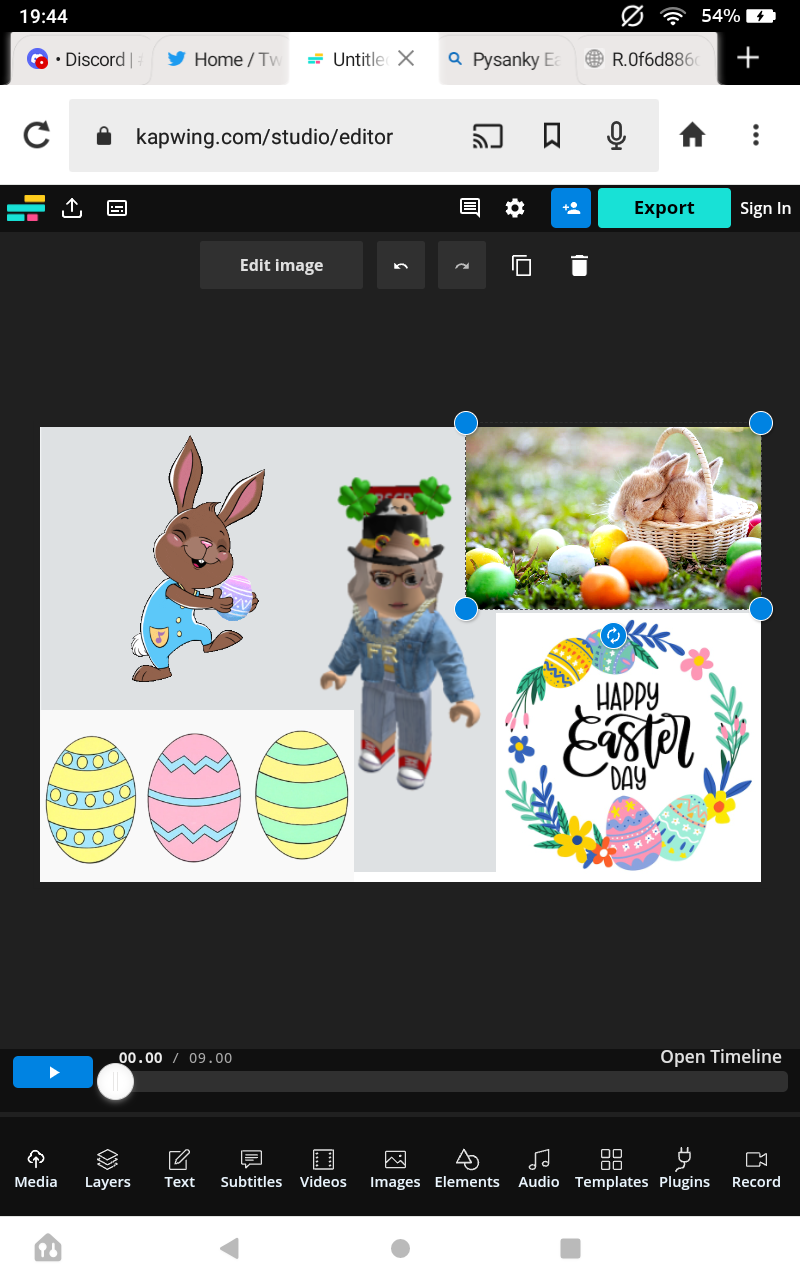Redo the last action
Viewport: 800px width, 1280px height.
click(462, 265)
